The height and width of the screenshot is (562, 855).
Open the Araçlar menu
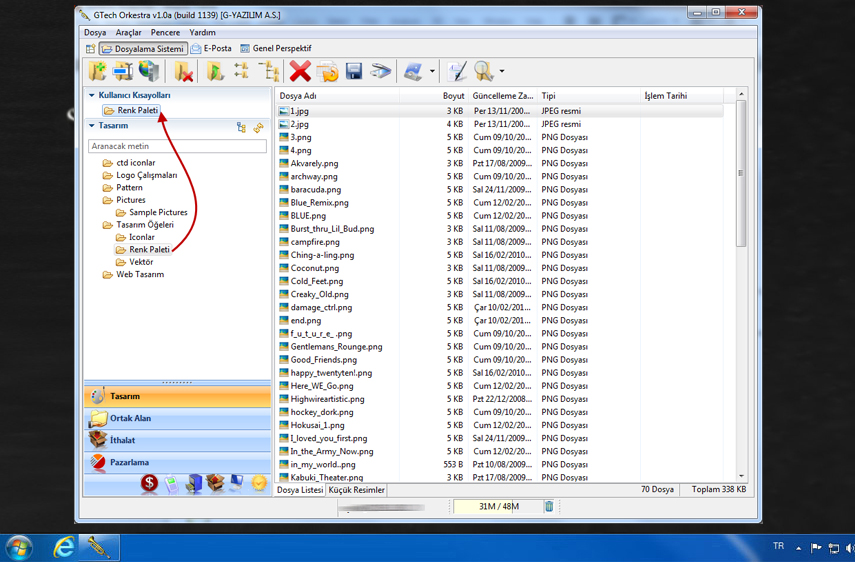coord(128,33)
